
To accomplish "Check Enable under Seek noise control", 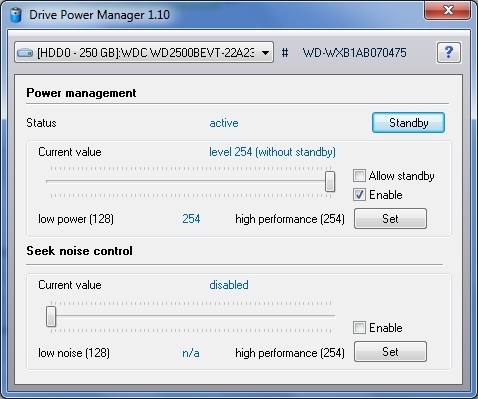I will click(x=359, y=328).
